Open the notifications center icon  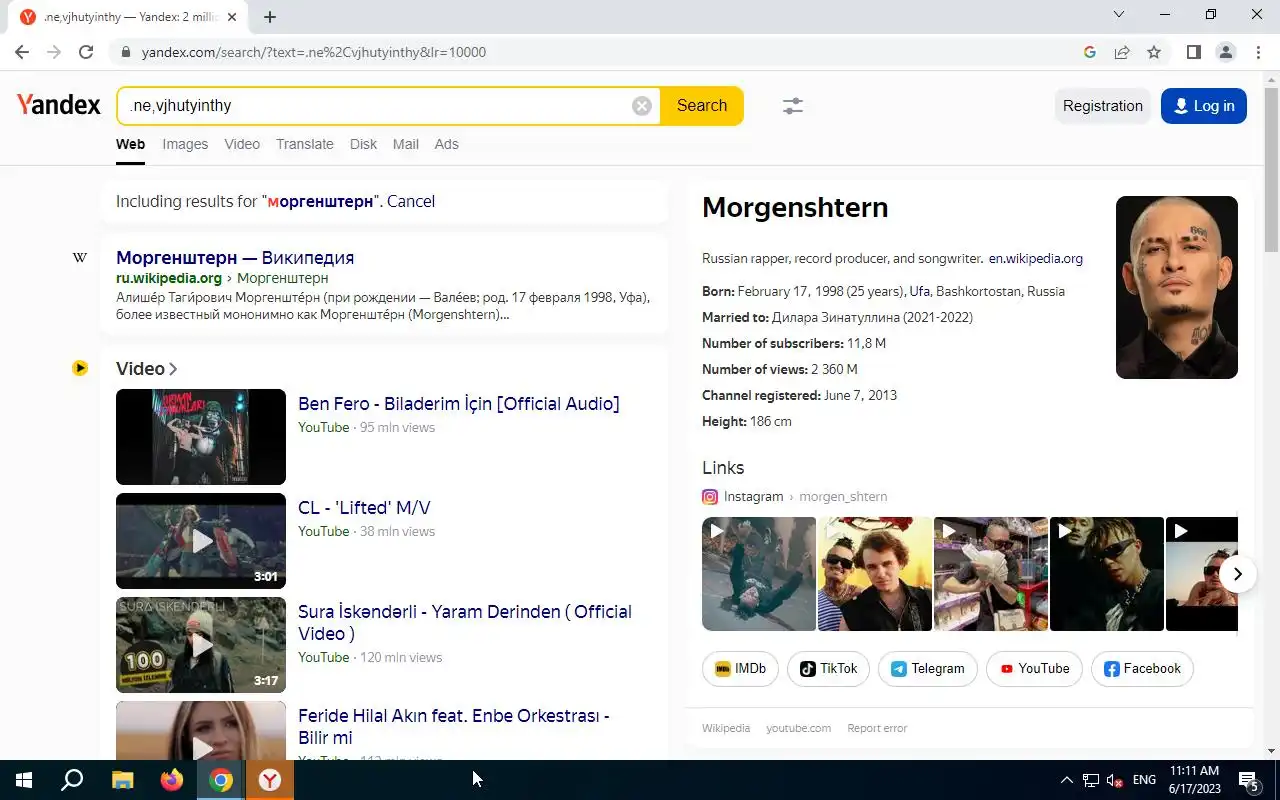click(1248, 780)
